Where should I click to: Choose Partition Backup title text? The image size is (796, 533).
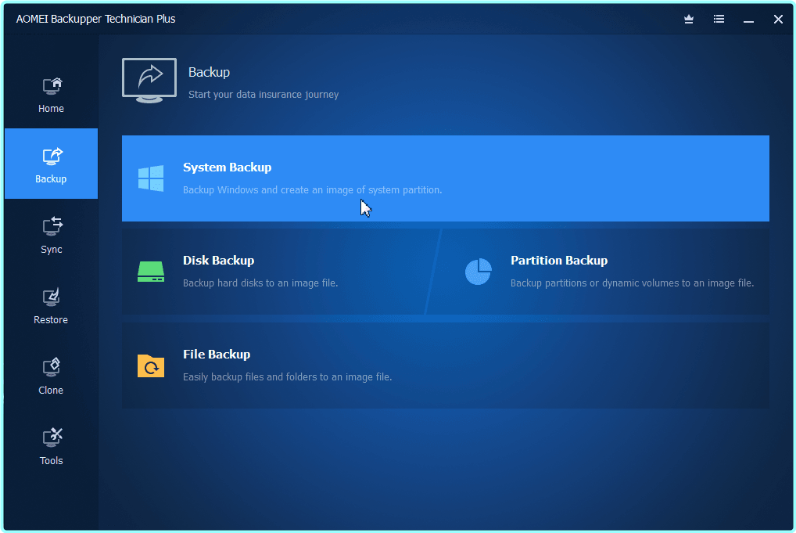coord(559,260)
